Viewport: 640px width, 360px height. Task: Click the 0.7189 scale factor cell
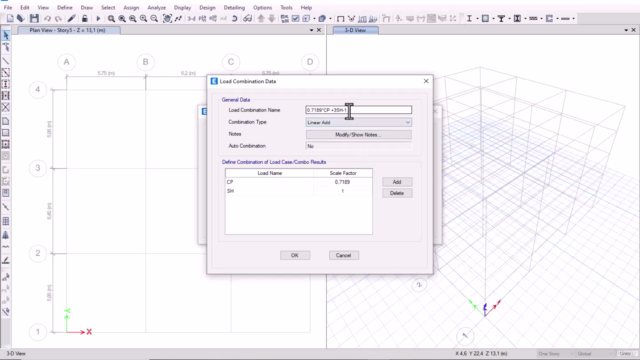click(342, 182)
